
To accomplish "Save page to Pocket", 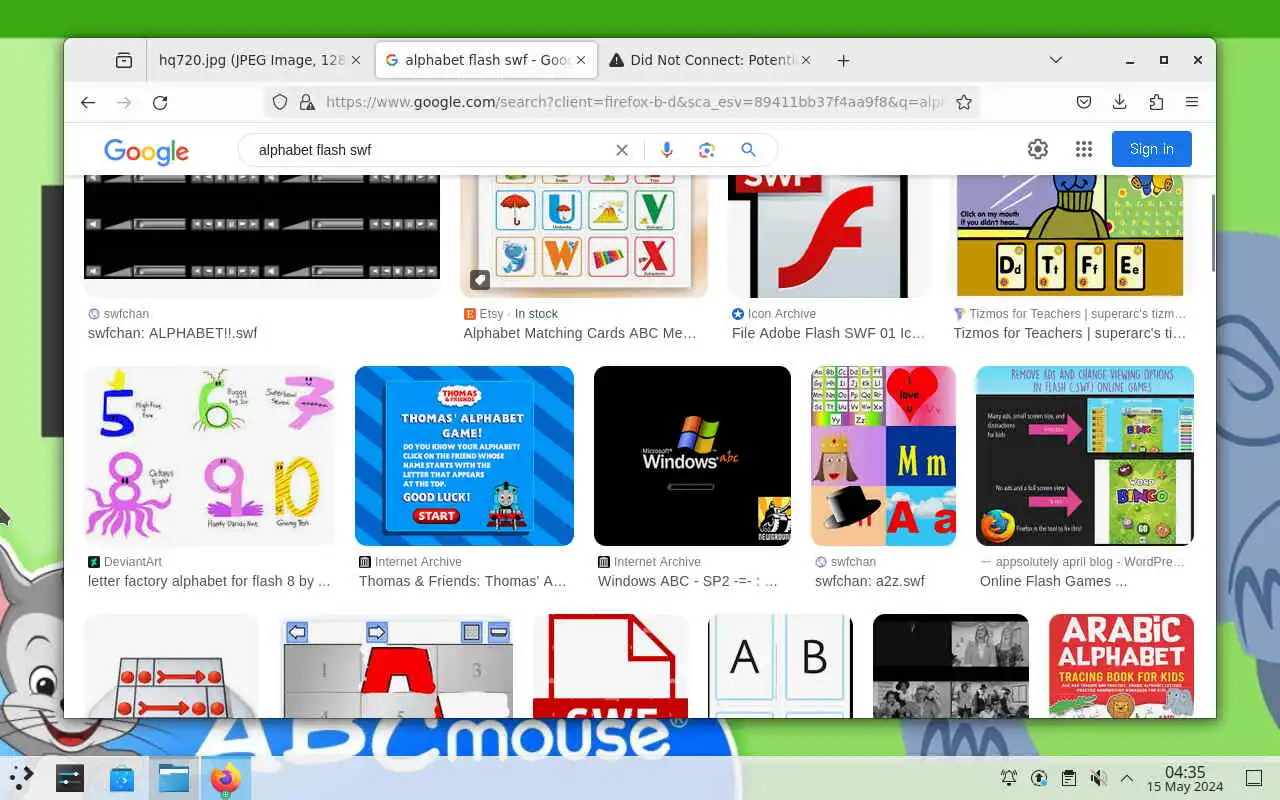I will pos(1084,102).
